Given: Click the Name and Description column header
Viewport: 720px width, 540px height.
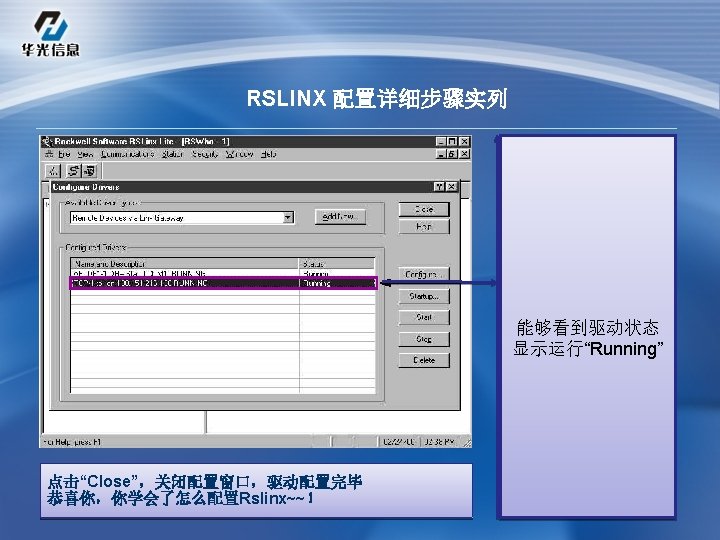Looking at the screenshot, I should 185,264.
